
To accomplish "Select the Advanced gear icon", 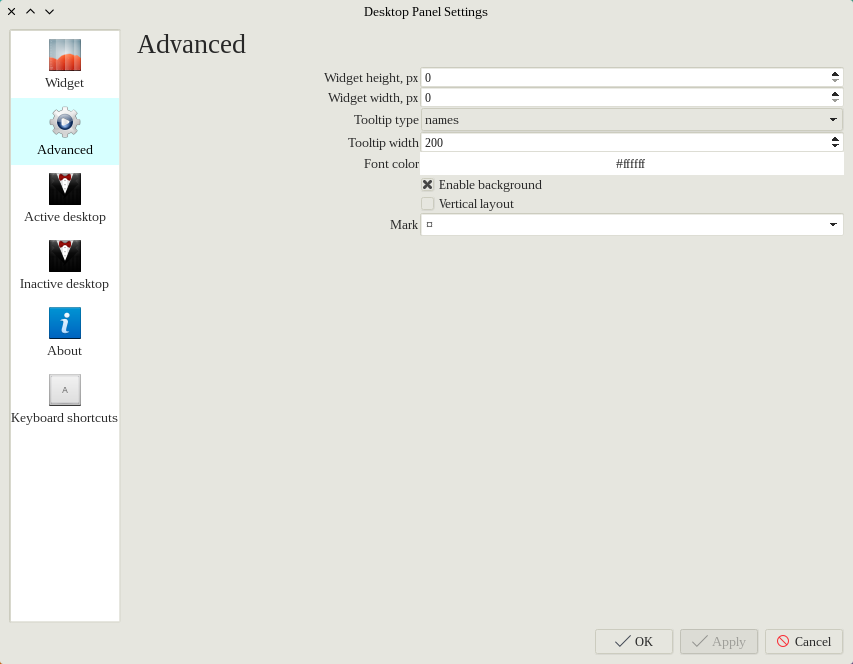I will (x=65, y=122).
